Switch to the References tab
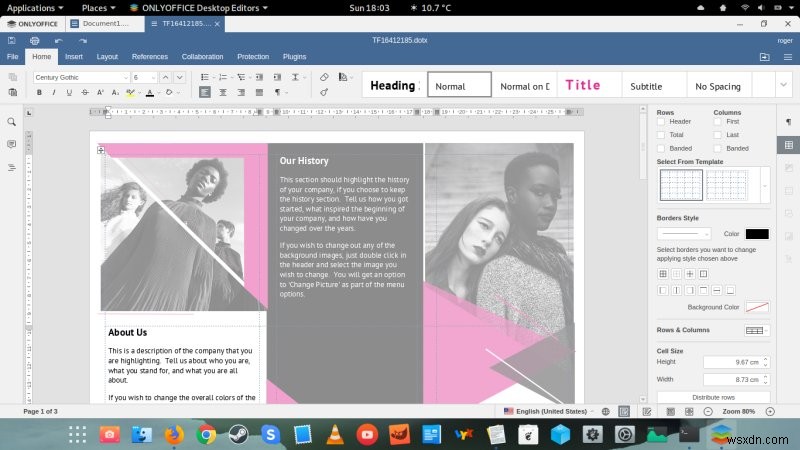The width and height of the screenshot is (800, 450). point(149,57)
